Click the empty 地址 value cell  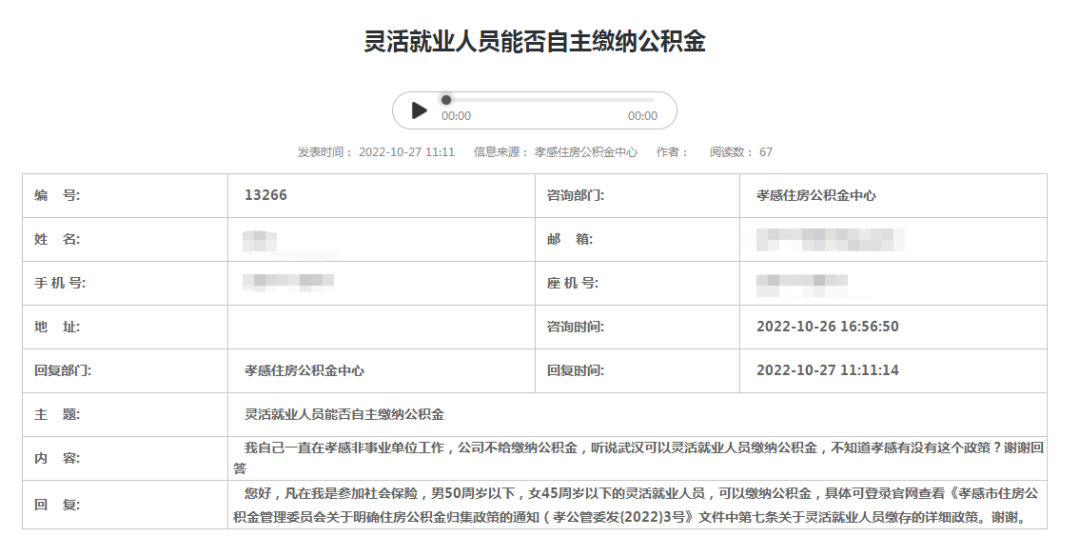[381, 326]
